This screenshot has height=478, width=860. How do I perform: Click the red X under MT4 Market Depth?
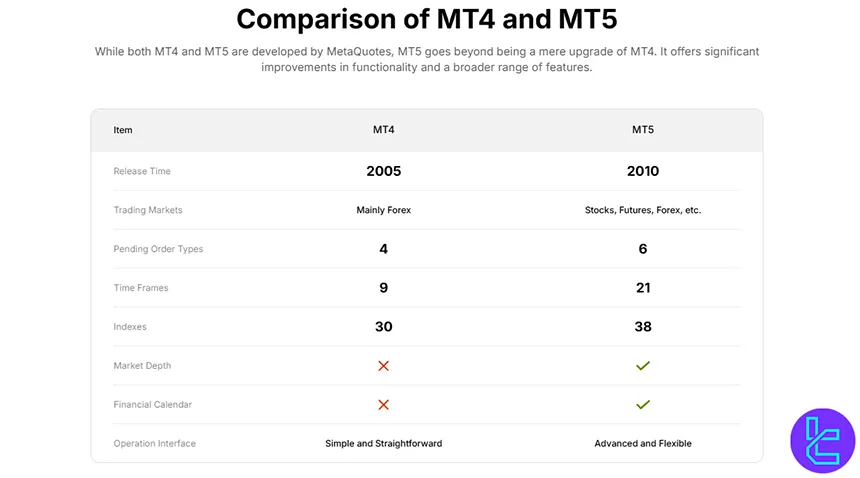point(383,366)
